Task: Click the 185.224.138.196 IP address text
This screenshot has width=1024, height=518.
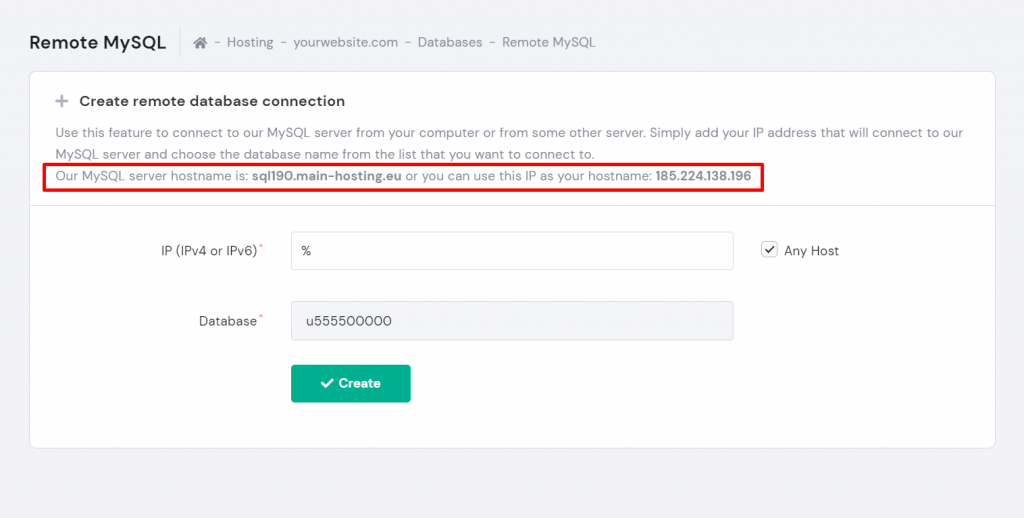Action: pos(703,177)
